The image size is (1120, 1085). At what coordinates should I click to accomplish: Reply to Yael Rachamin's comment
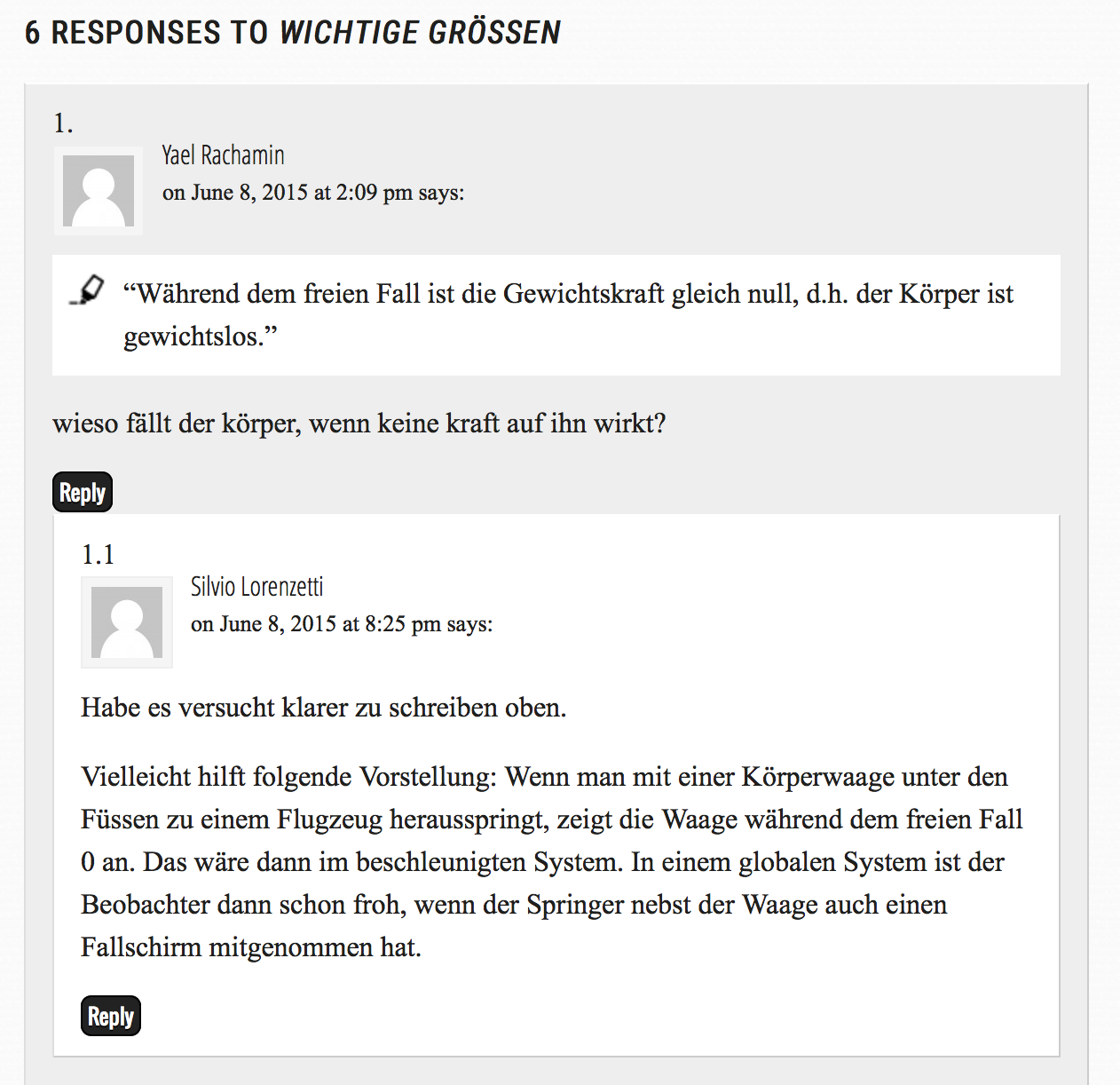pyautogui.click(x=83, y=492)
